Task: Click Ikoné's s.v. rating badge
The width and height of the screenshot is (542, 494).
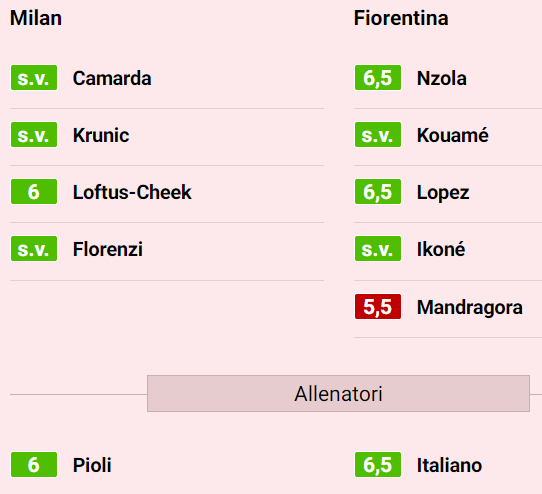Action: (378, 249)
